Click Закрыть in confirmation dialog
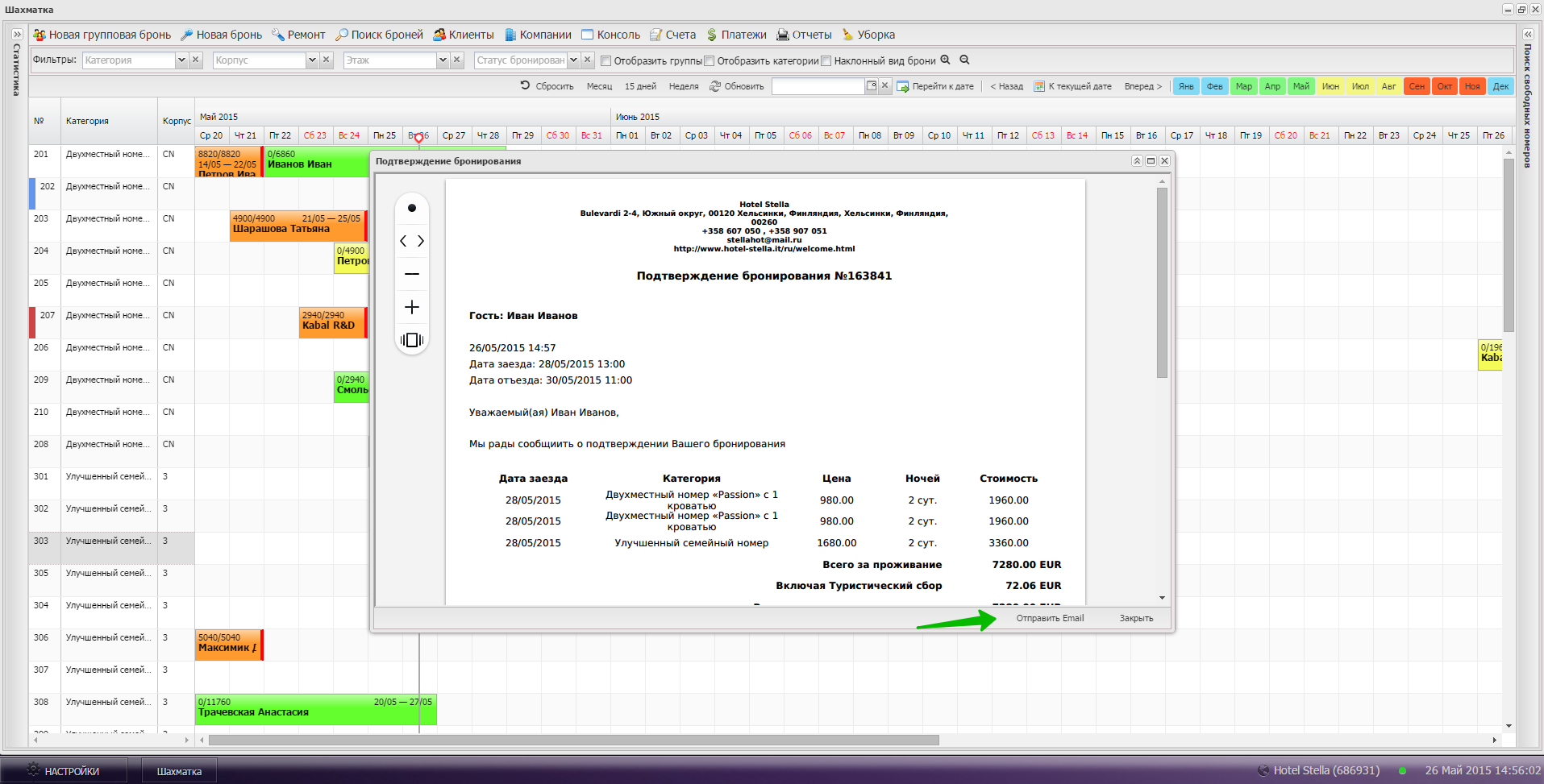Viewport: 1544px width, 784px height. [1136, 618]
